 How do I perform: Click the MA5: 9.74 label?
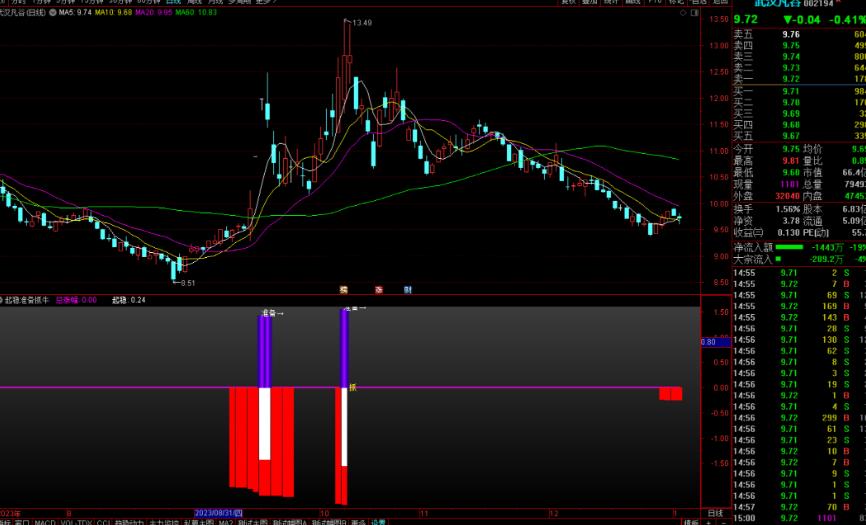click(x=75, y=12)
